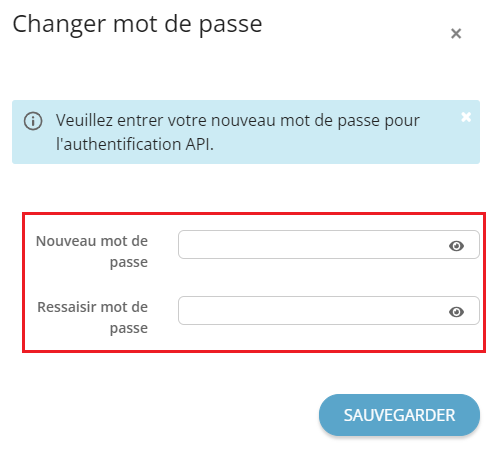The width and height of the screenshot is (494, 451).
Task: Show characters in Nouveau mot de passe field
Action: (456, 246)
